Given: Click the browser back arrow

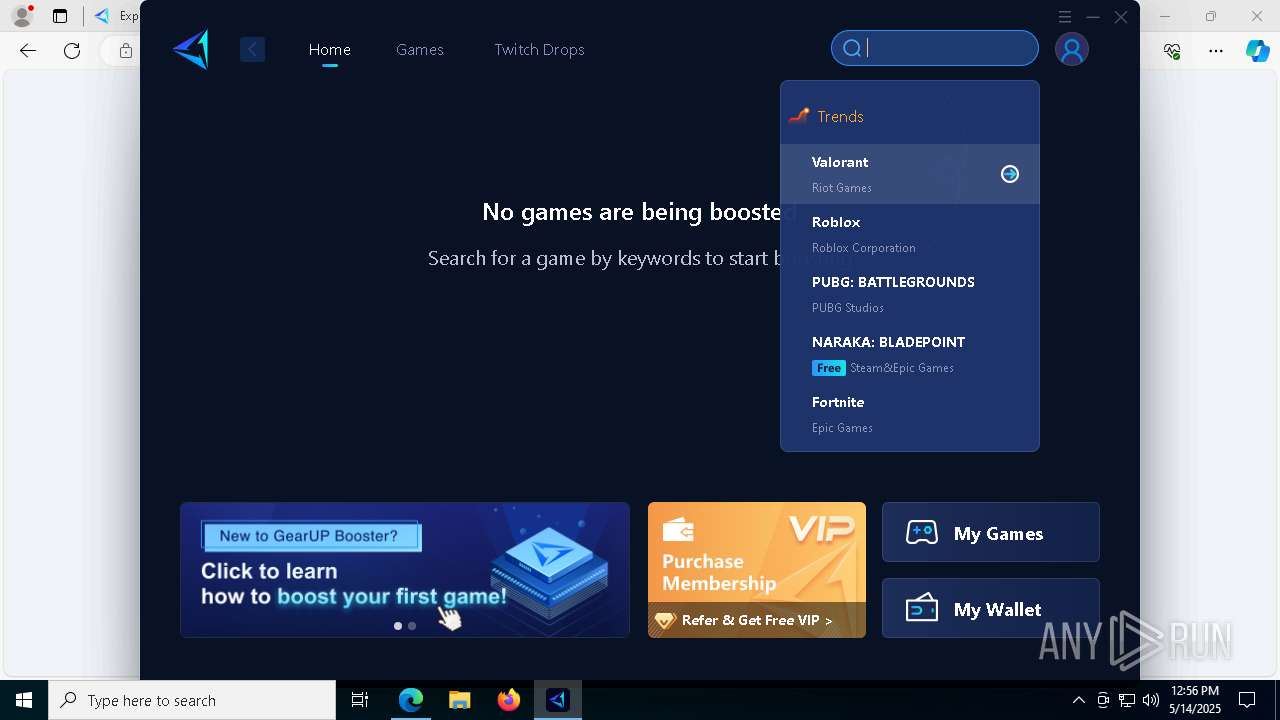Looking at the screenshot, I should point(28,50).
